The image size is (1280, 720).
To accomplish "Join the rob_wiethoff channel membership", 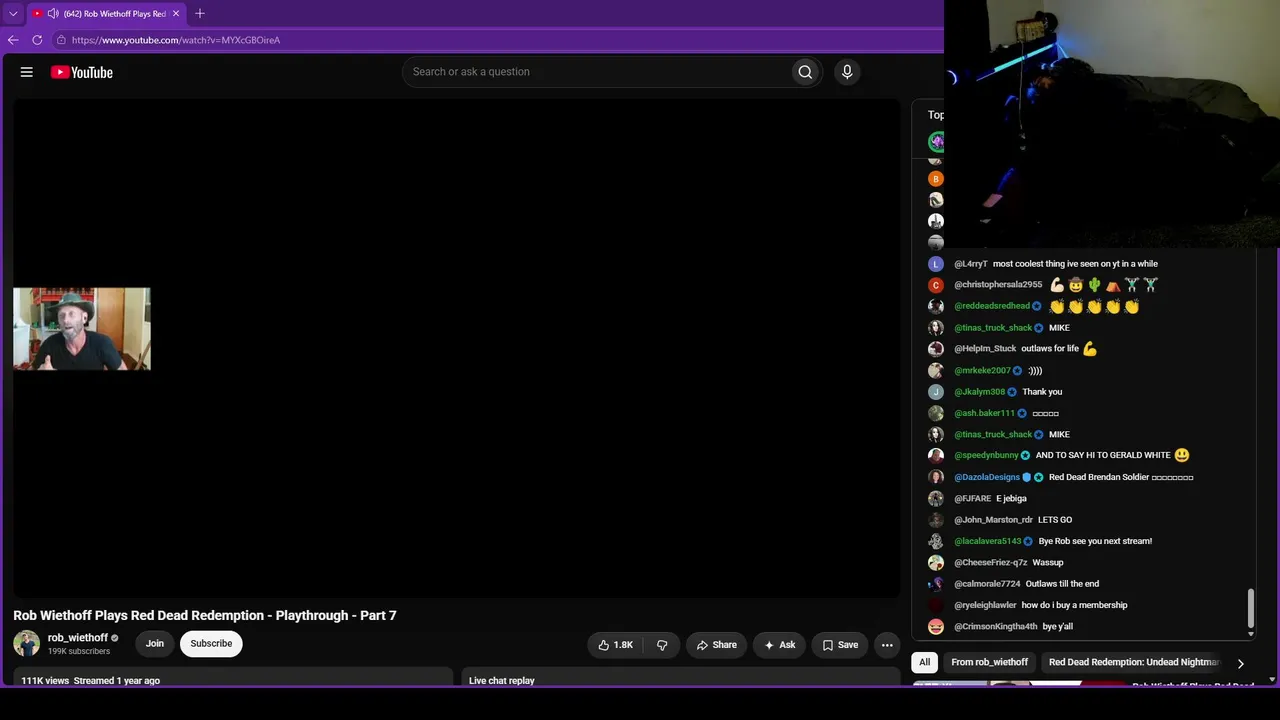I will click(155, 643).
